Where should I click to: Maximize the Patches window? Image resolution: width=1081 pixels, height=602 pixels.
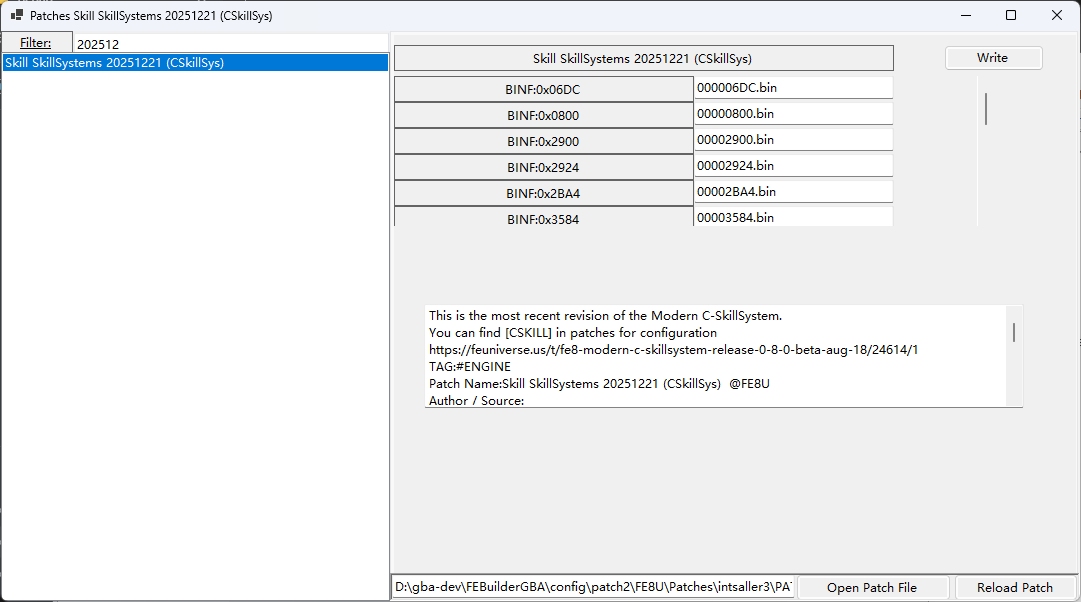click(x=1011, y=16)
